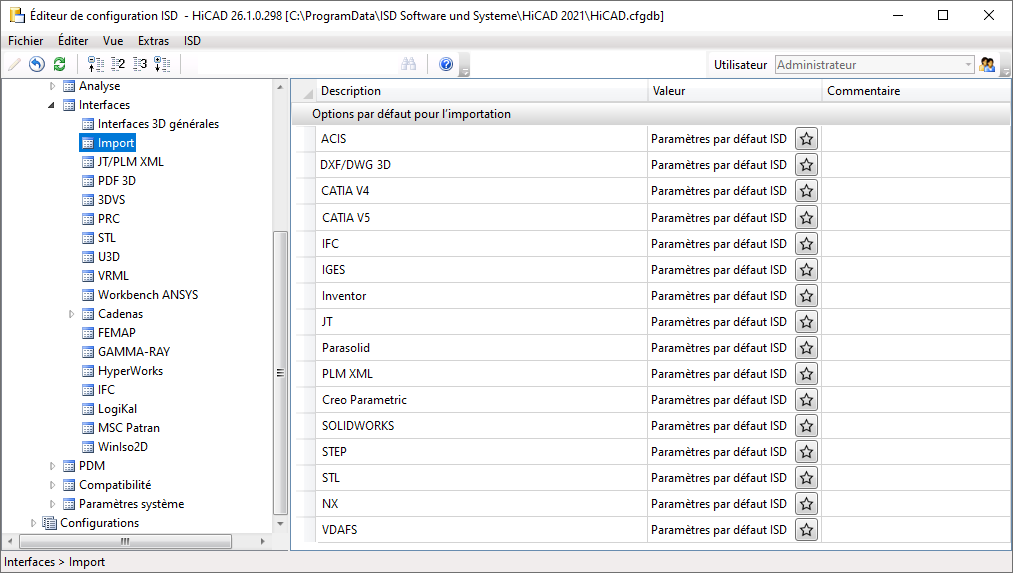The width and height of the screenshot is (1013, 573).
Task: Collapse tree levels with up-arrow icon
Action: coord(96,64)
